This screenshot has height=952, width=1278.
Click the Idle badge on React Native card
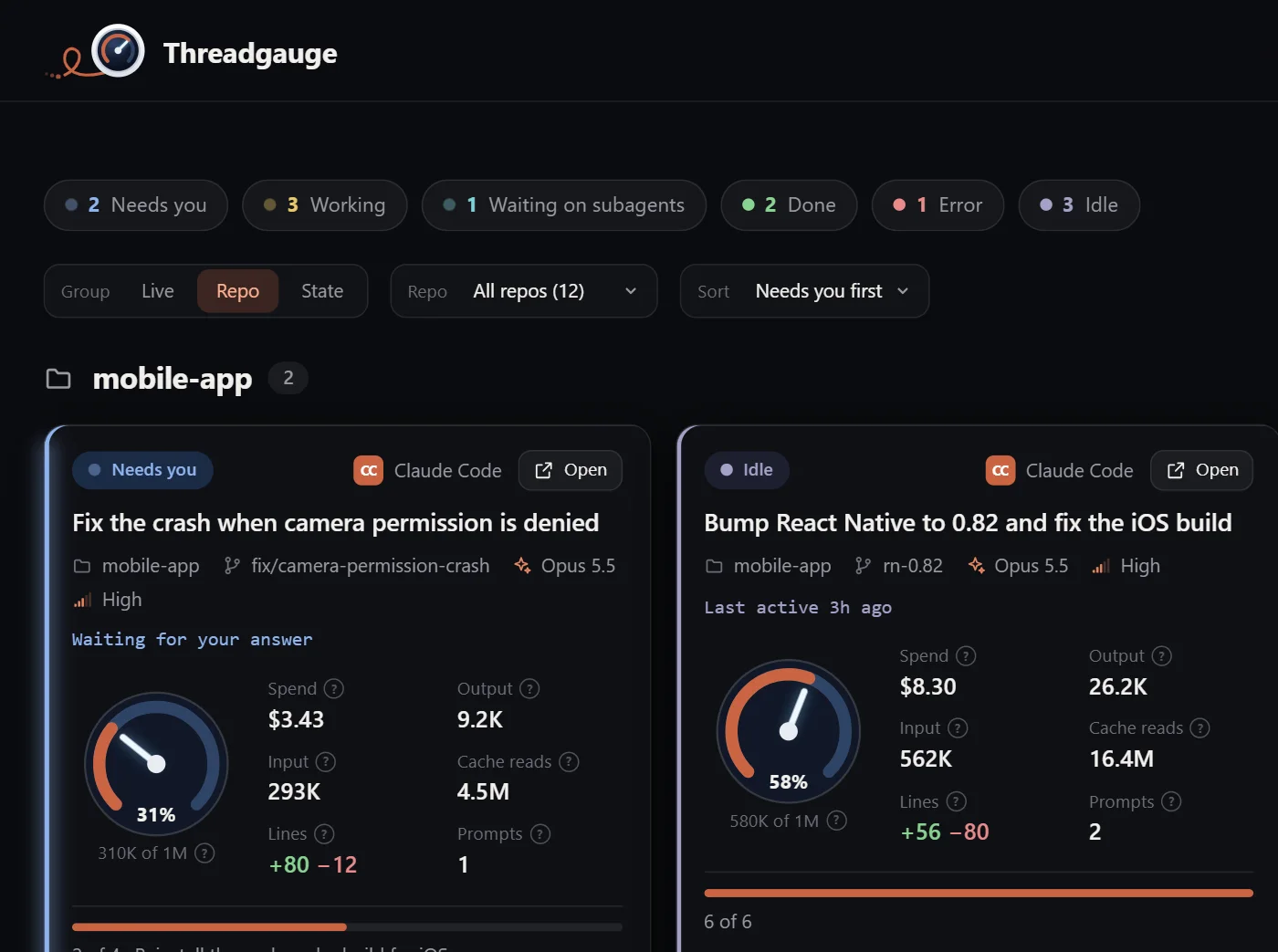(747, 470)
